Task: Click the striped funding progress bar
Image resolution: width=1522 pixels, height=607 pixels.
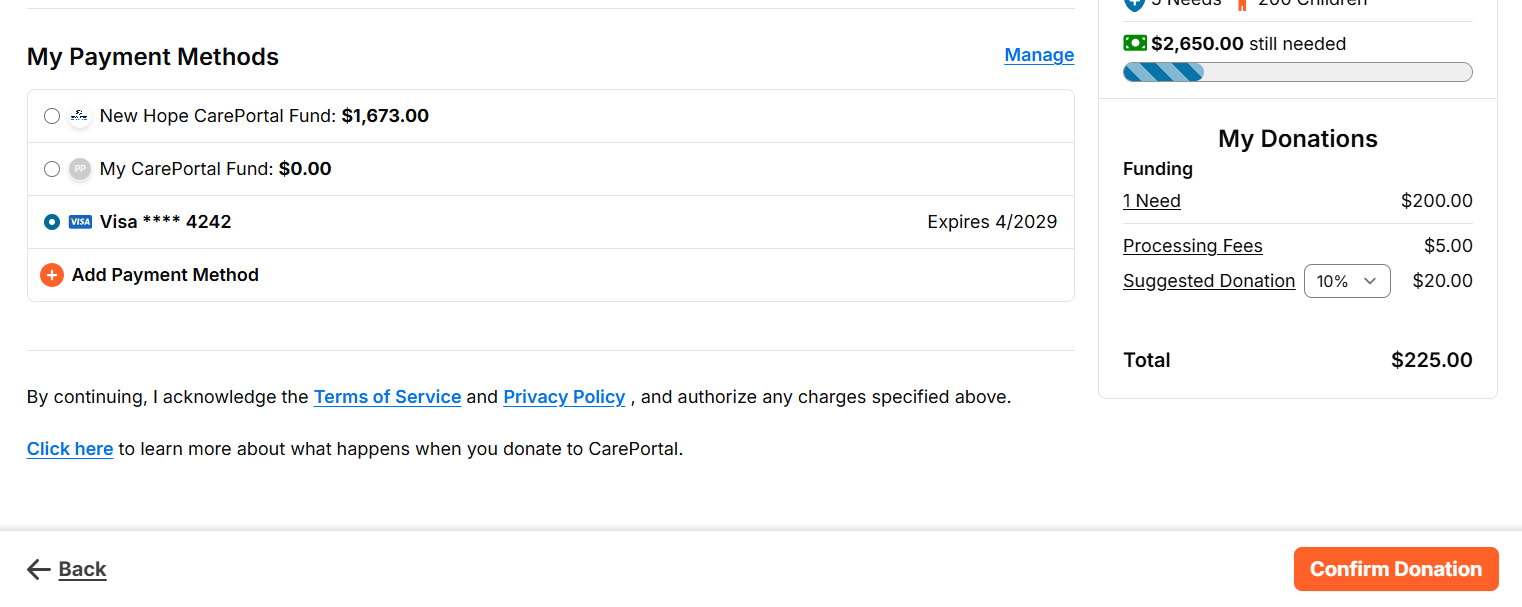Action: [1297, 72]
